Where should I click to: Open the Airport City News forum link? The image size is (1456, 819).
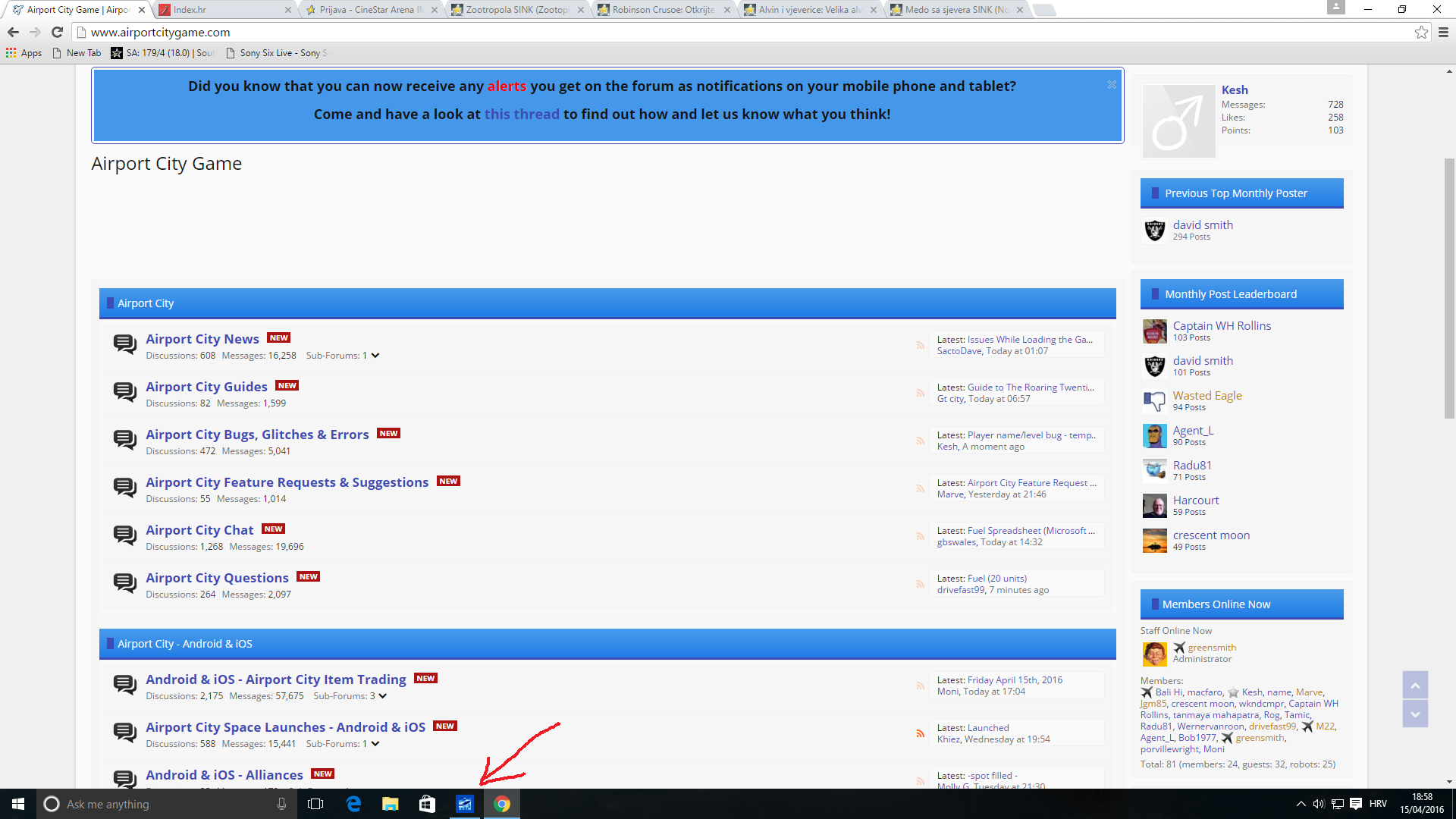pos(202,339)
